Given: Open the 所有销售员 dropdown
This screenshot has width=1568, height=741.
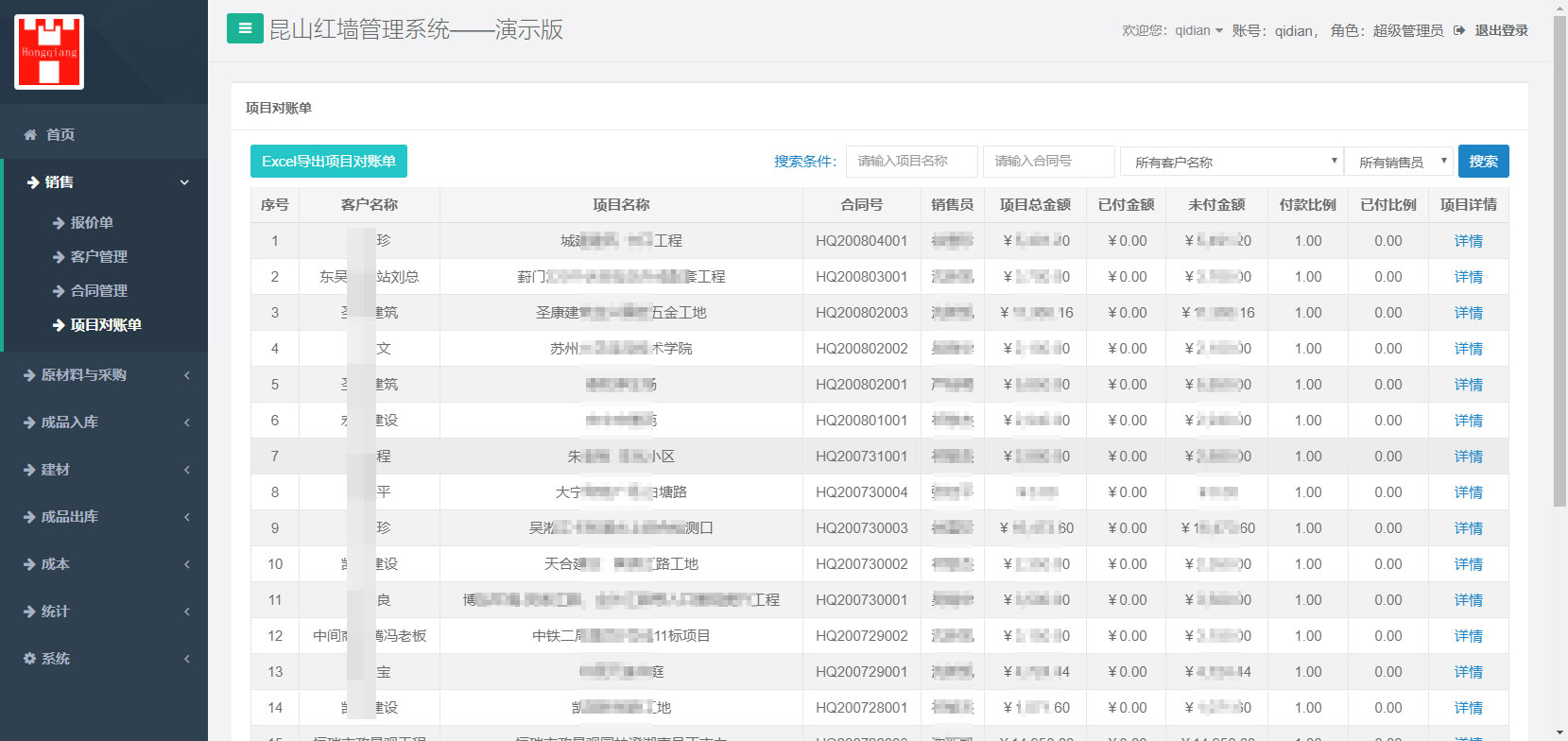Looking at the screenshot, I should point(1399,162).
